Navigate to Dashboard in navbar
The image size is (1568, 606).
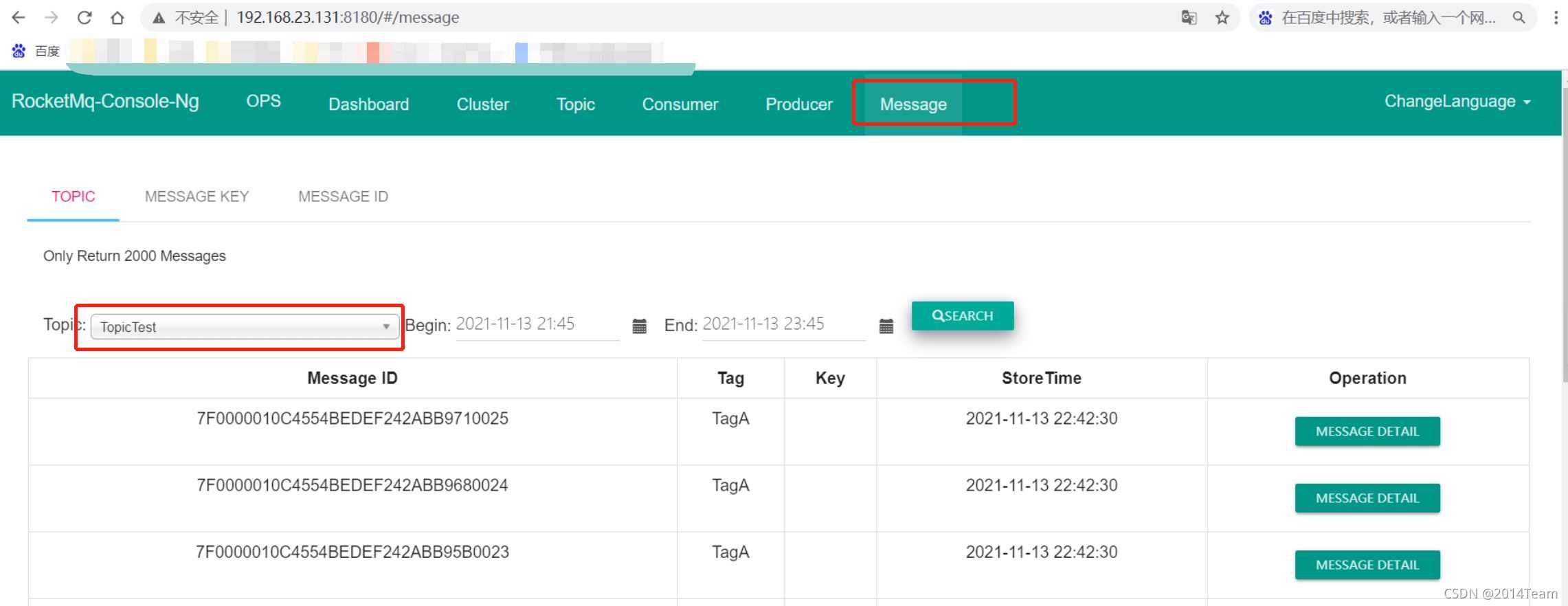tap(368, 104)
